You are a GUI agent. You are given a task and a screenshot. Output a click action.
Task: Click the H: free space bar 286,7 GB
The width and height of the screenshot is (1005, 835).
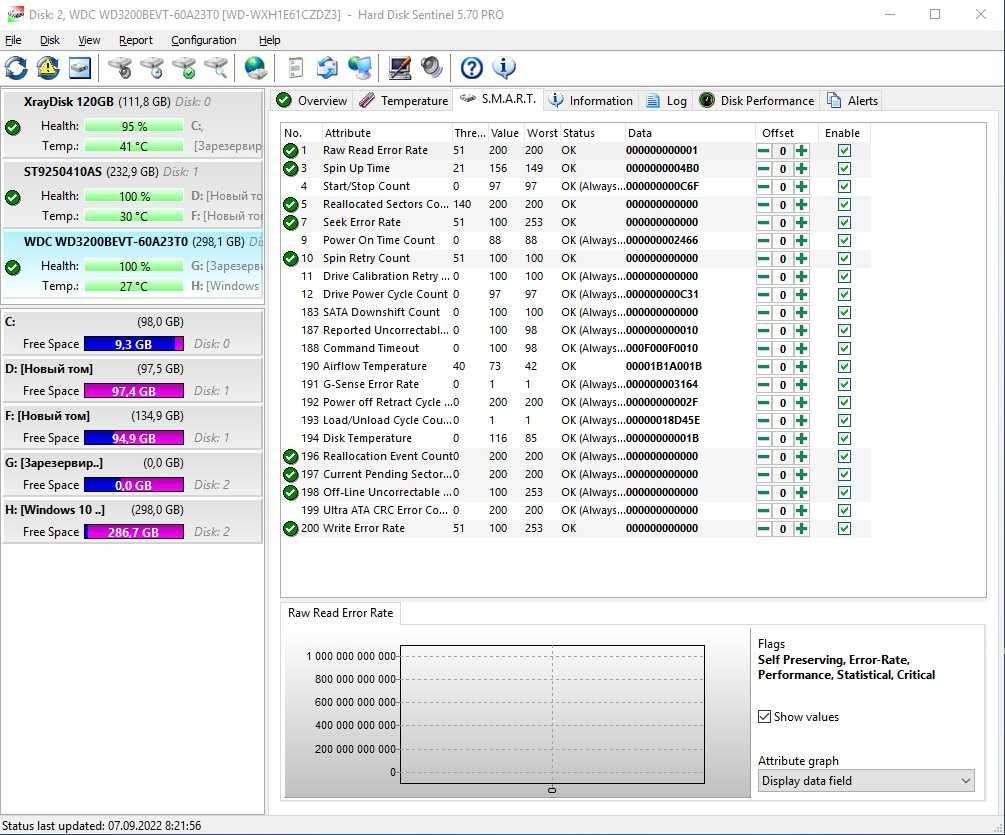[134, 532]
